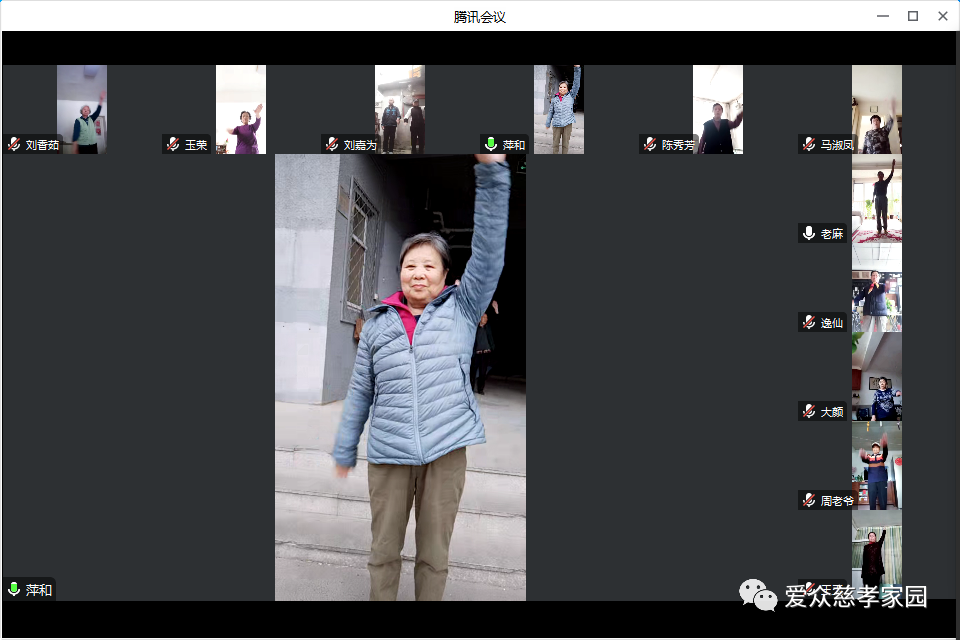Click muted mic icon beside 刘香茹

(14, 144)
